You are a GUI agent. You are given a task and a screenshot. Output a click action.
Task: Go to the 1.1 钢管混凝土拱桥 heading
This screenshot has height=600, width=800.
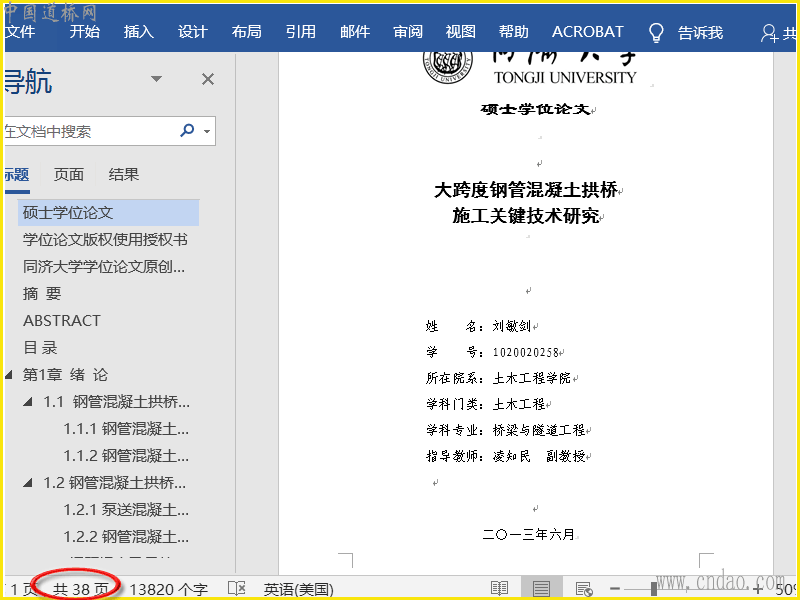click(x=116, y=402)
